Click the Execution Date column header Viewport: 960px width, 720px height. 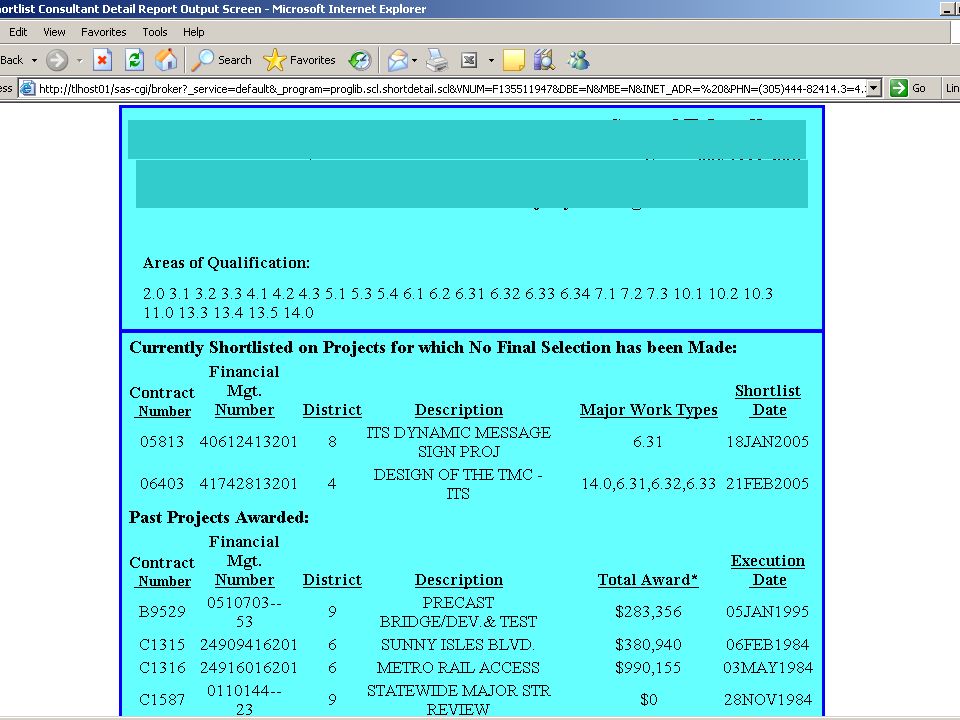[768, 571]
